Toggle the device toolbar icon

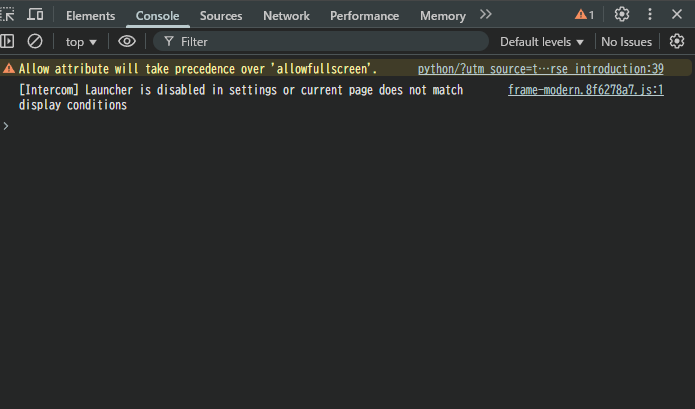[35, 15]
